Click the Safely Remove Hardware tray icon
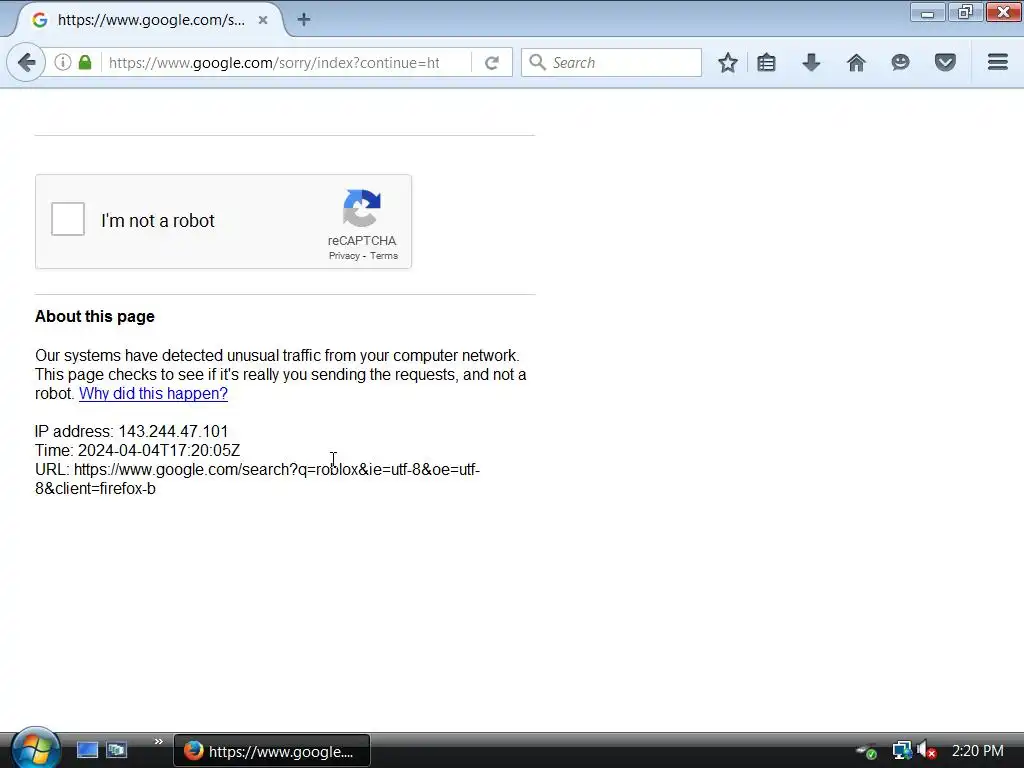 click(867, 751)
